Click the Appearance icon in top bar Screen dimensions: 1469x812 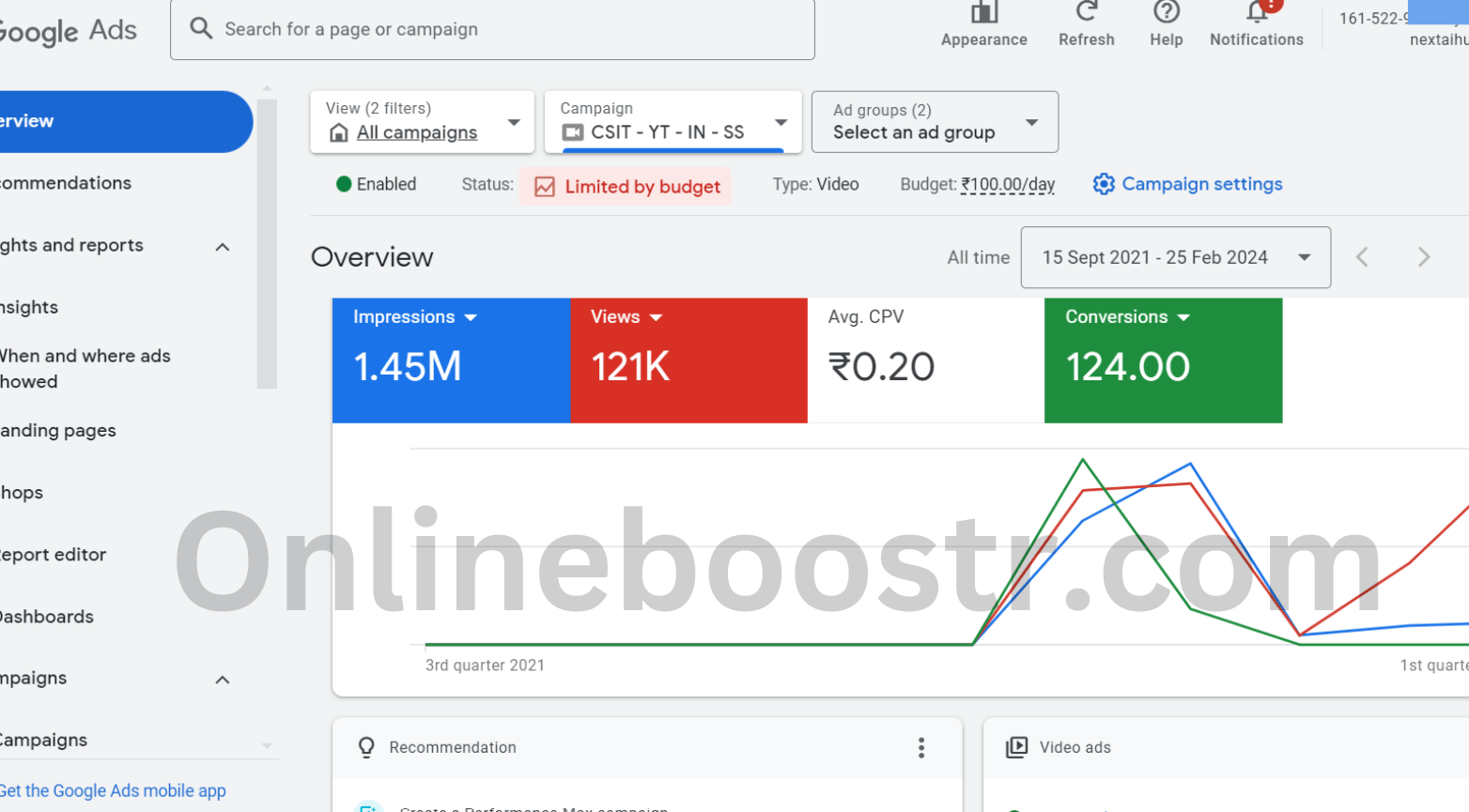(x=983, y=13)
